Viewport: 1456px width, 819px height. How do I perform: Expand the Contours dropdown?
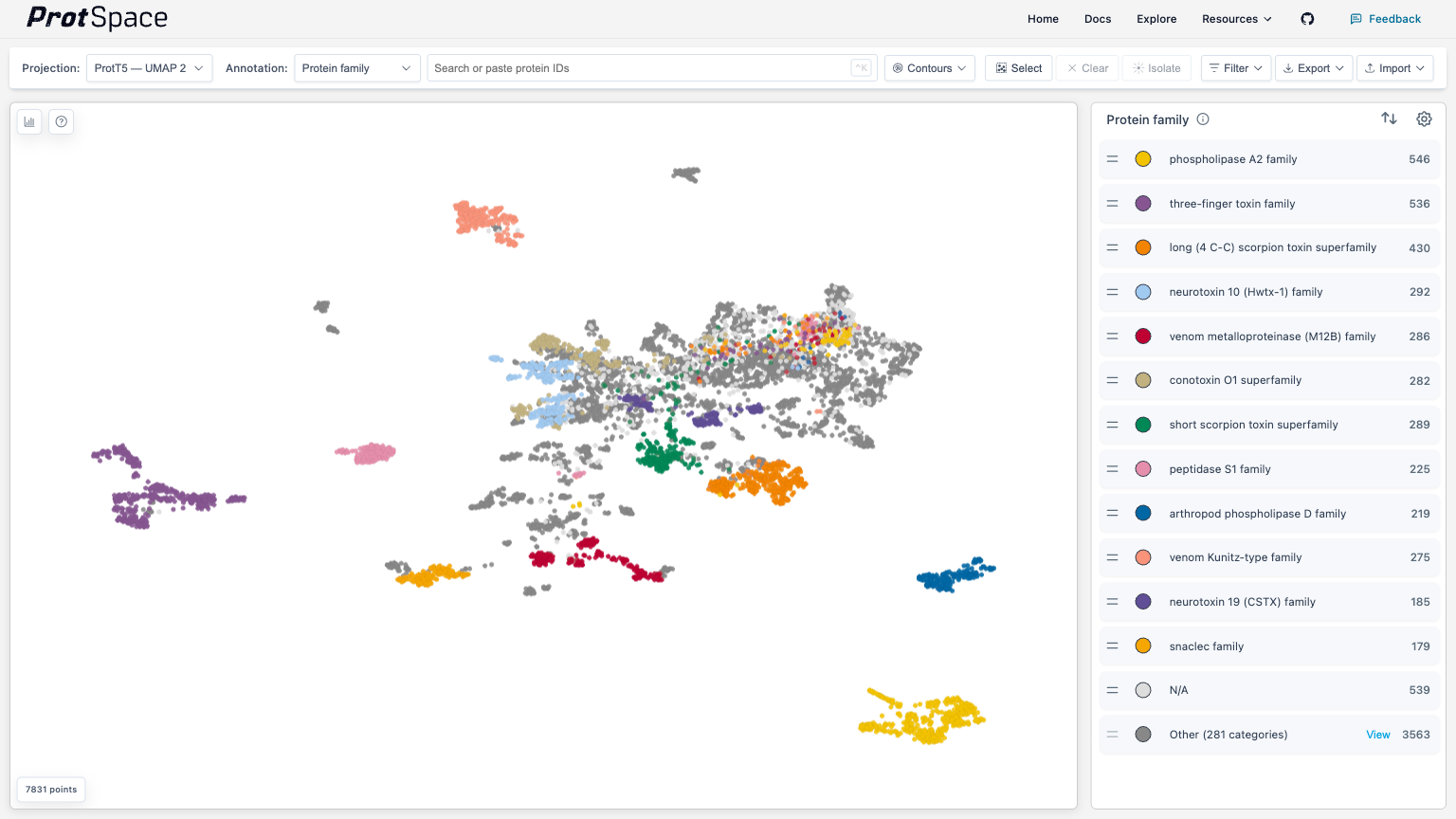coord(929,68)
